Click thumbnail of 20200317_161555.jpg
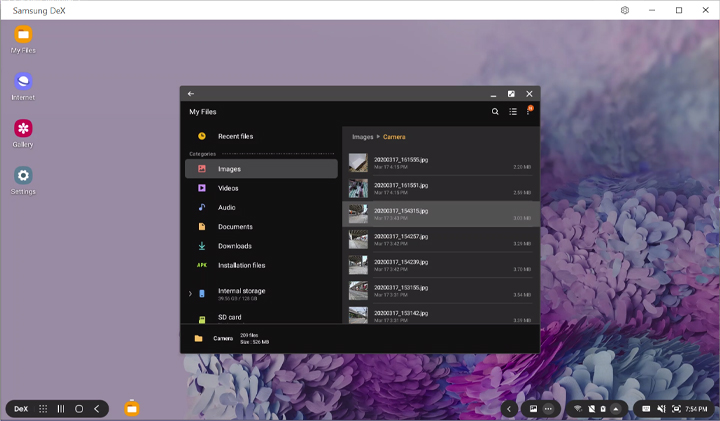720x421 pixels. 358,163
